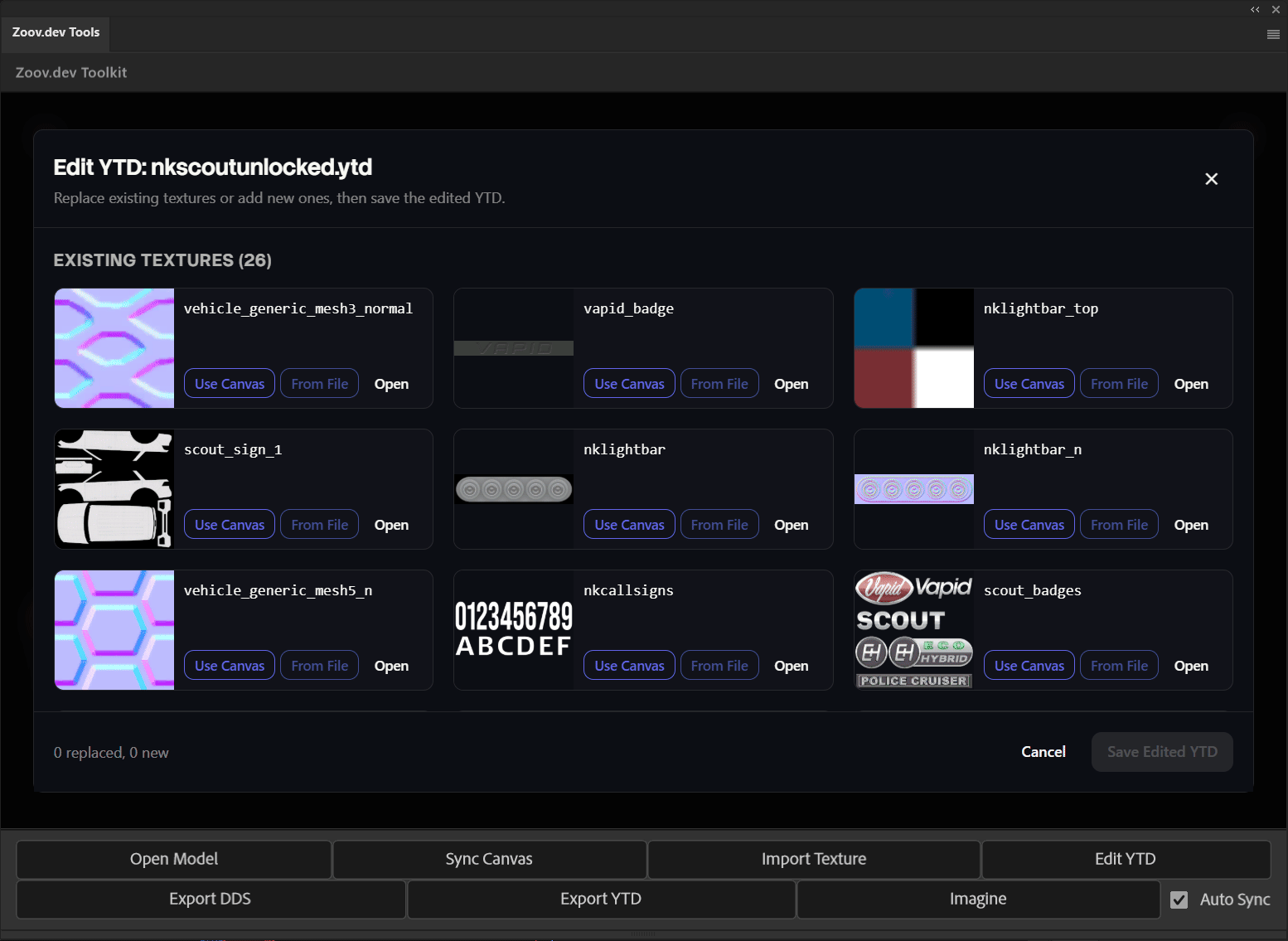Click From File for scout_sign_1

(x=319, y=524)
